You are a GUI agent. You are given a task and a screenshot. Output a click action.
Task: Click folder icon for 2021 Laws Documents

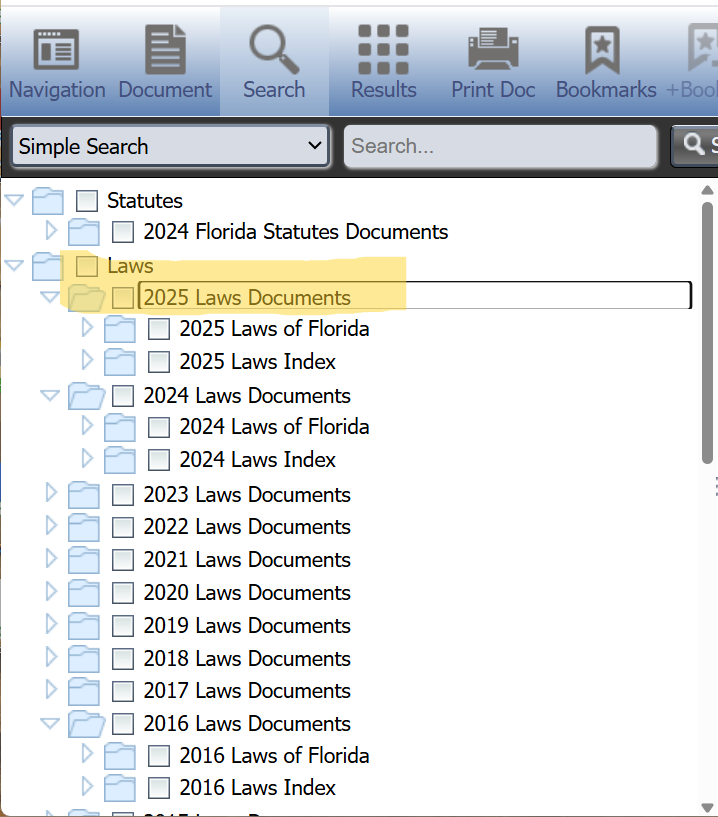(x=83, y=560)
